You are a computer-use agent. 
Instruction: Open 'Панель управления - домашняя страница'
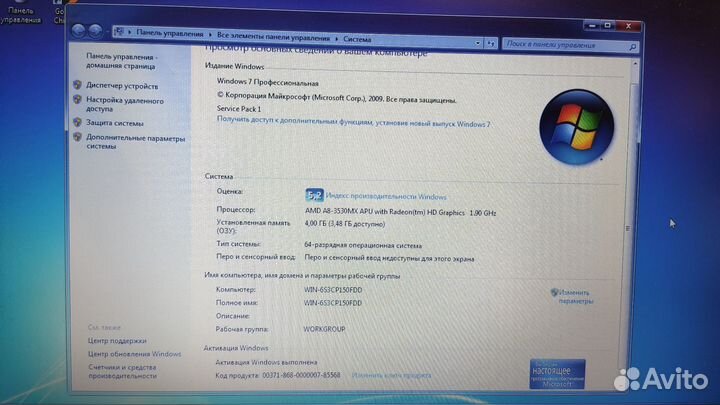pos(122,62)
